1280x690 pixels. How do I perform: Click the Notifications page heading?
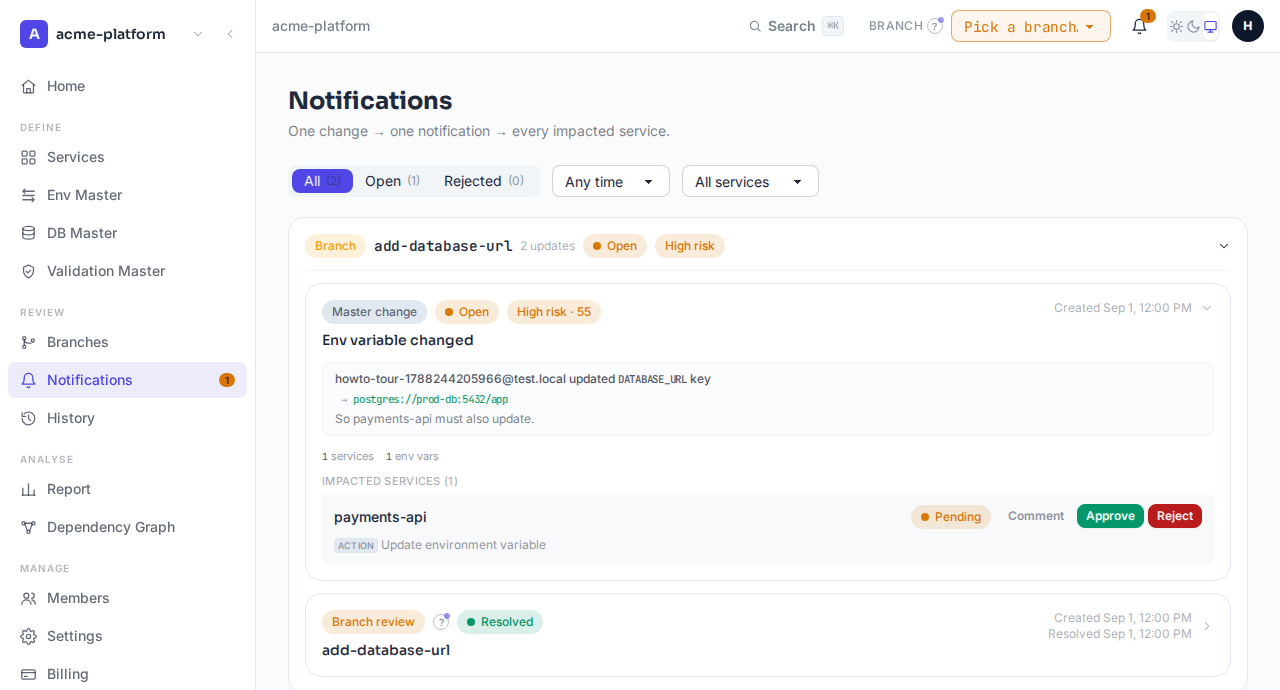coord(370,100)
